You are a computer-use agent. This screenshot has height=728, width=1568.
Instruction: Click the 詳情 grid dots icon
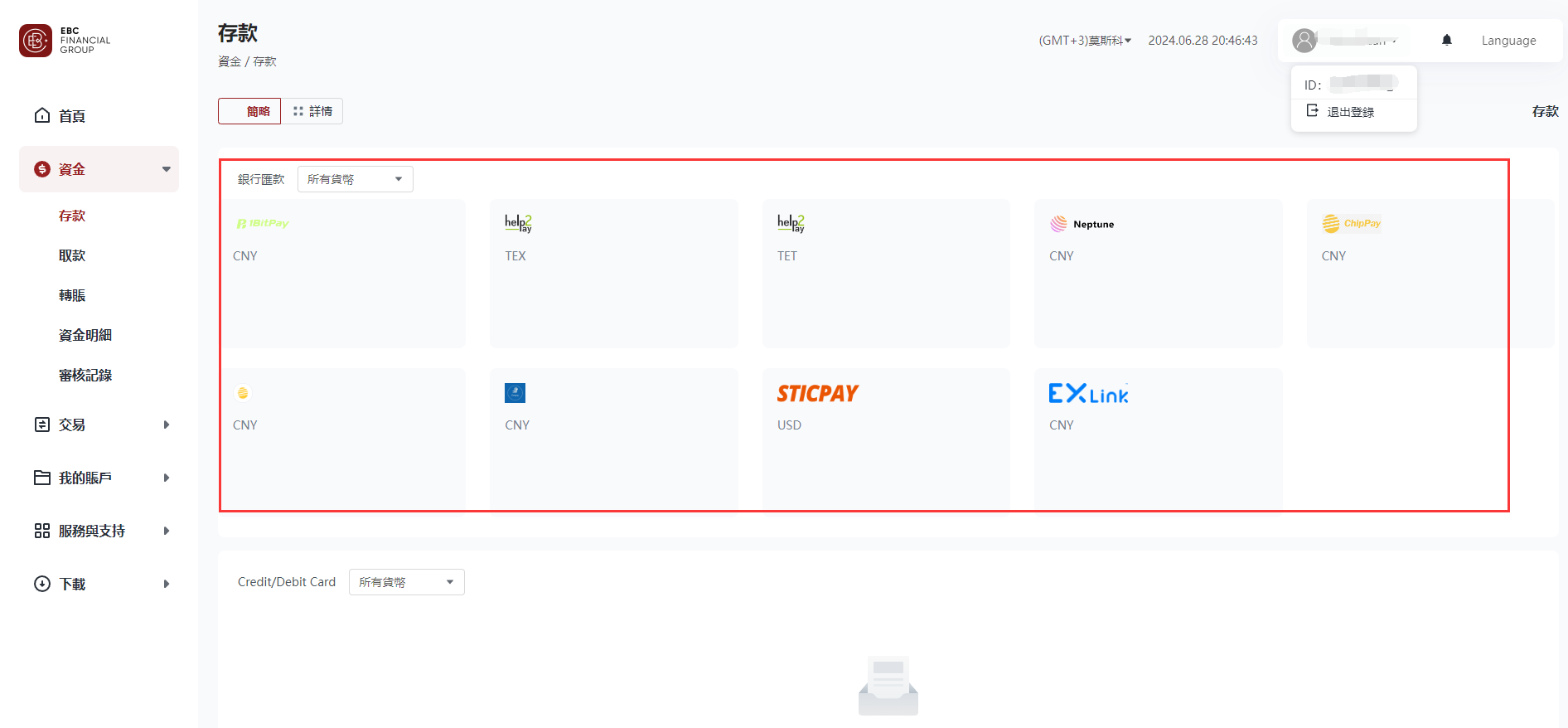click(298, 111)
